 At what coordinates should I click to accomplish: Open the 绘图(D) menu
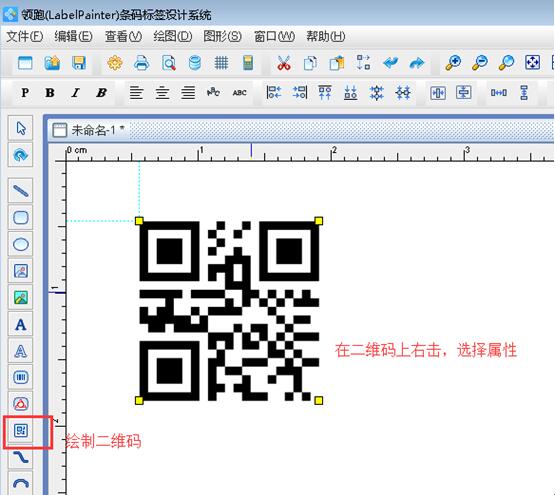point(172,36)
